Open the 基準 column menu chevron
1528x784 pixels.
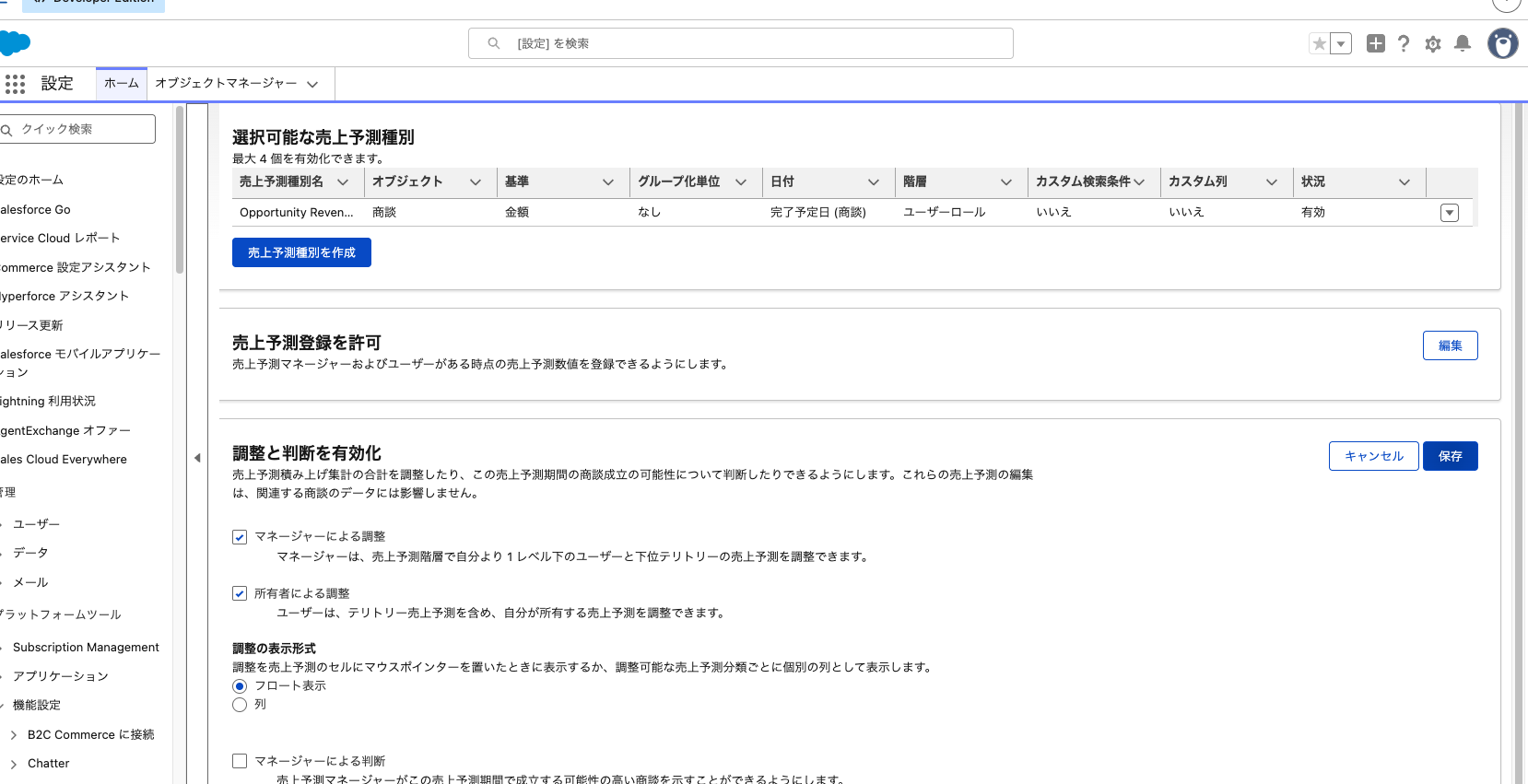click(x=608, y=182)
